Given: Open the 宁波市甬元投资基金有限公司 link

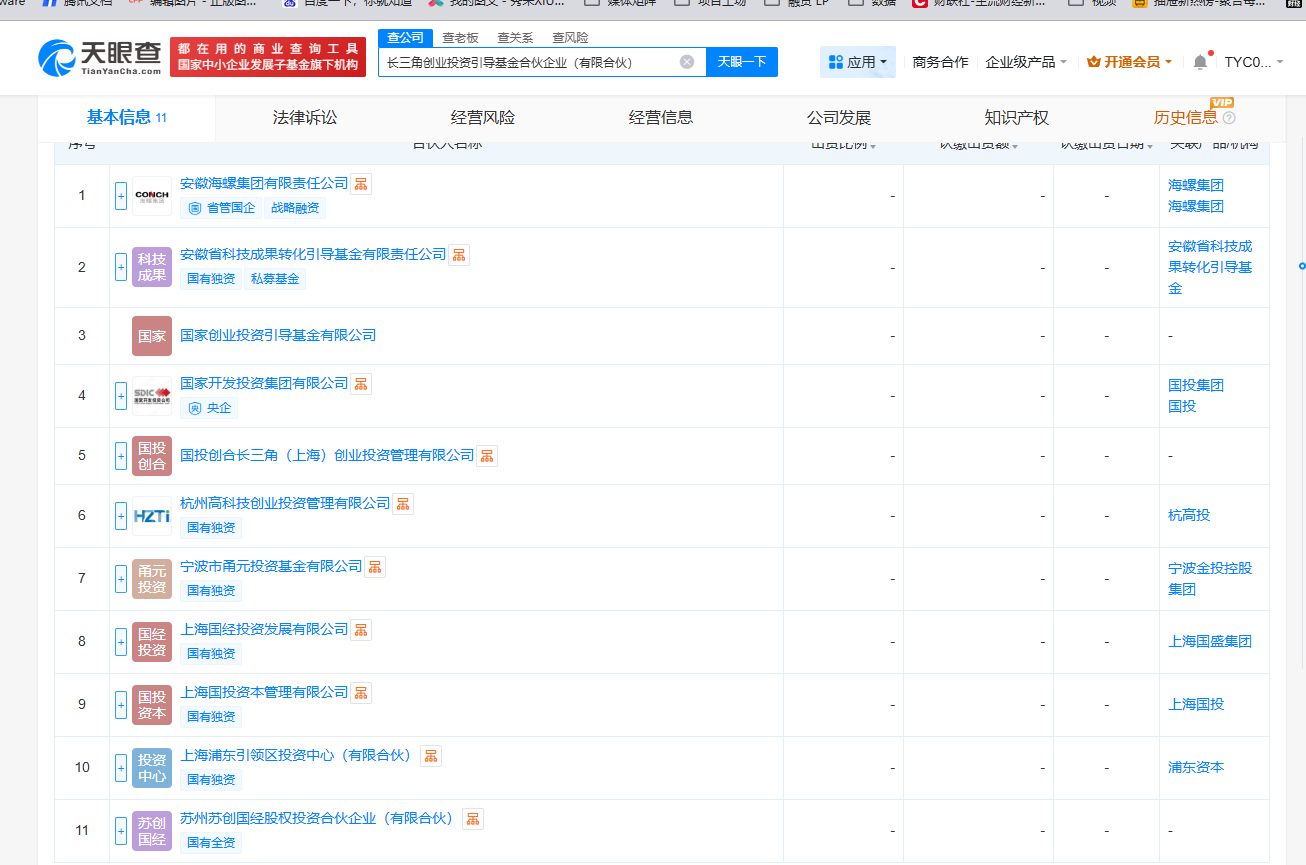Looking at the screenshot, I should tap(271, 566).
